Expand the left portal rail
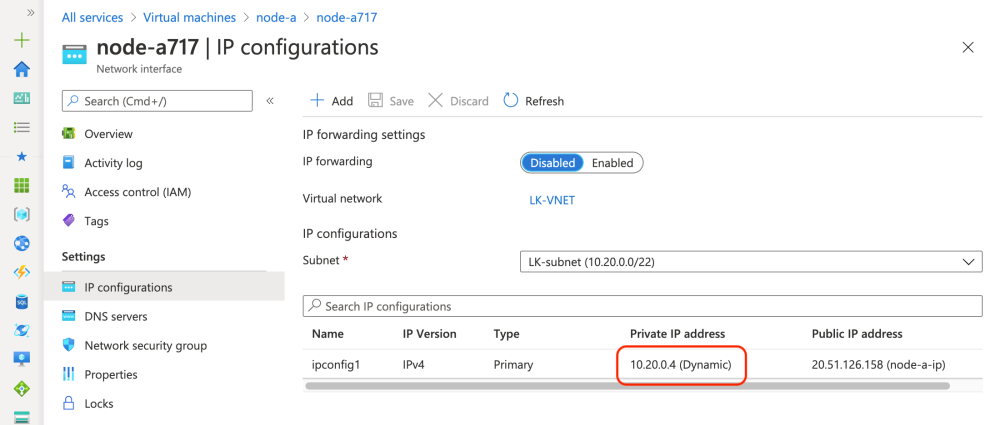The width and height of the screenshot is (1000, 425). [30, 13]
